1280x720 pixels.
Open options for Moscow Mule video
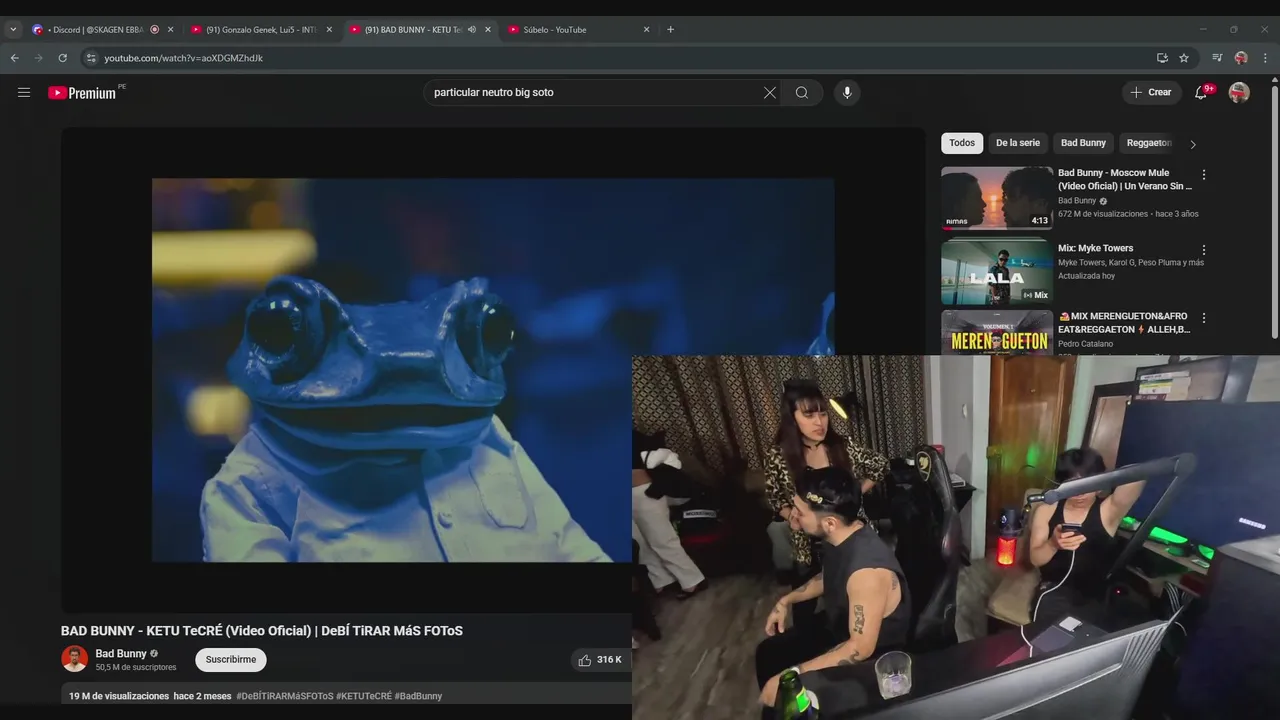click(1204, 174)
